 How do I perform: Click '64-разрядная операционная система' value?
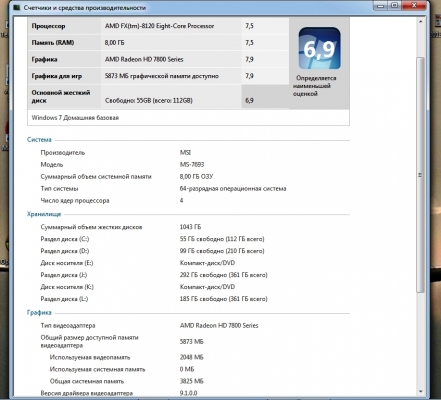(x=233, y=189)
